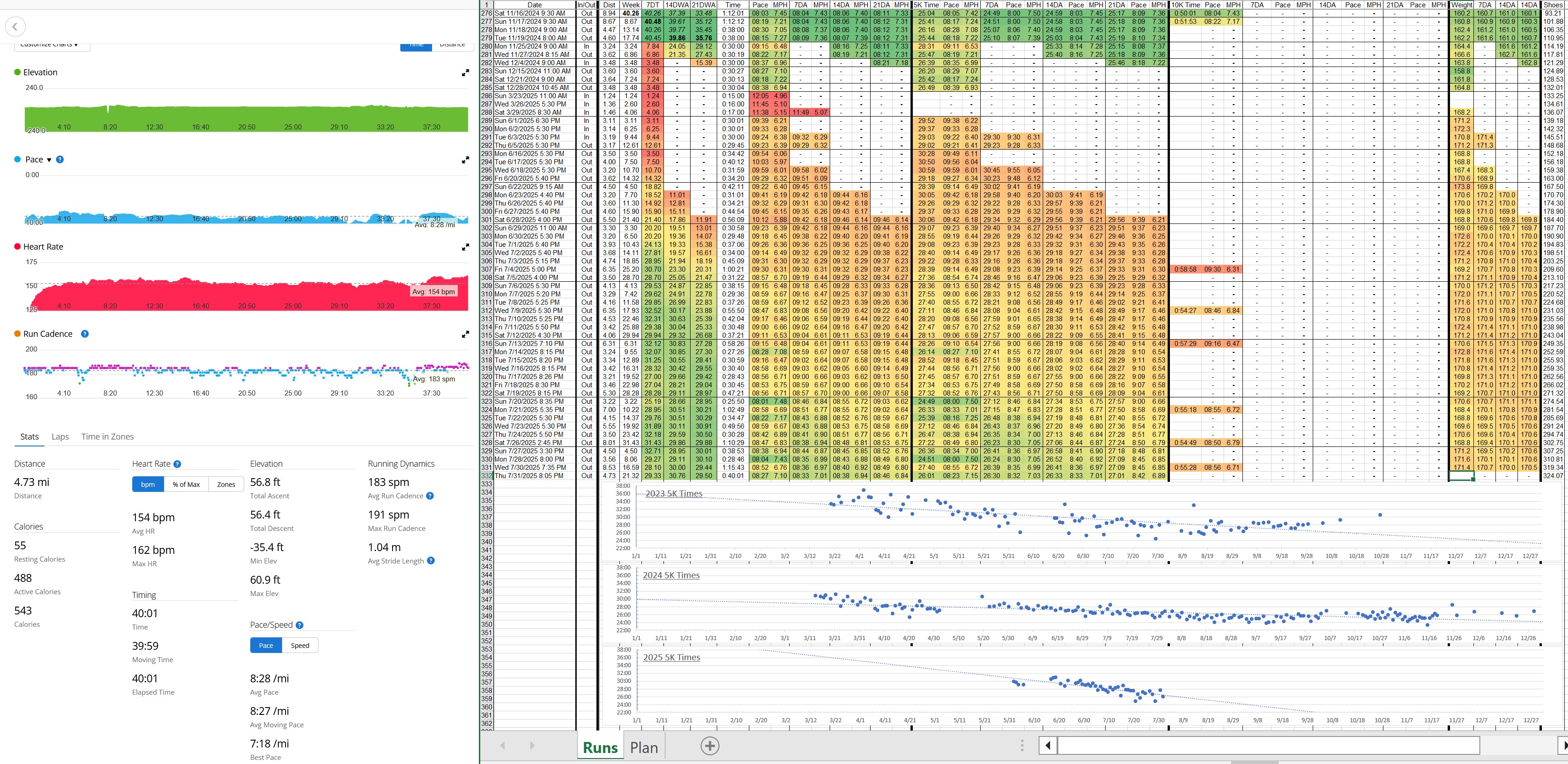Expand the Elevation chart to full screen
This screenshot has height=764, width=1568.
(465, 72)
